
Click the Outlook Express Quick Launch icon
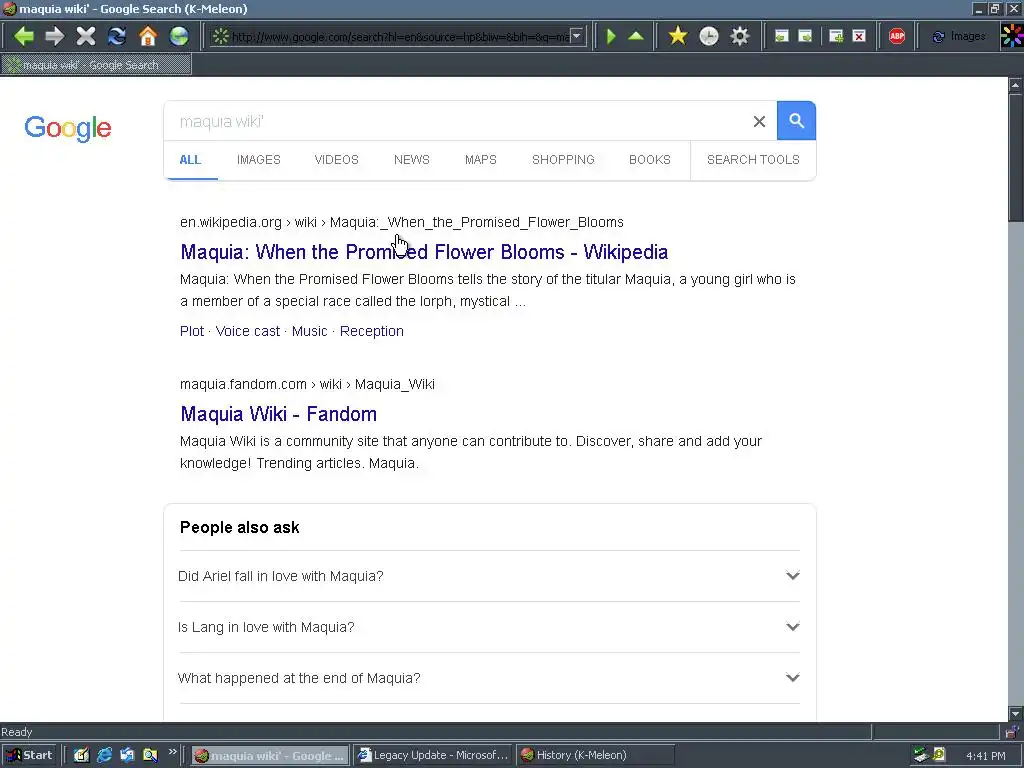(127, 756)
